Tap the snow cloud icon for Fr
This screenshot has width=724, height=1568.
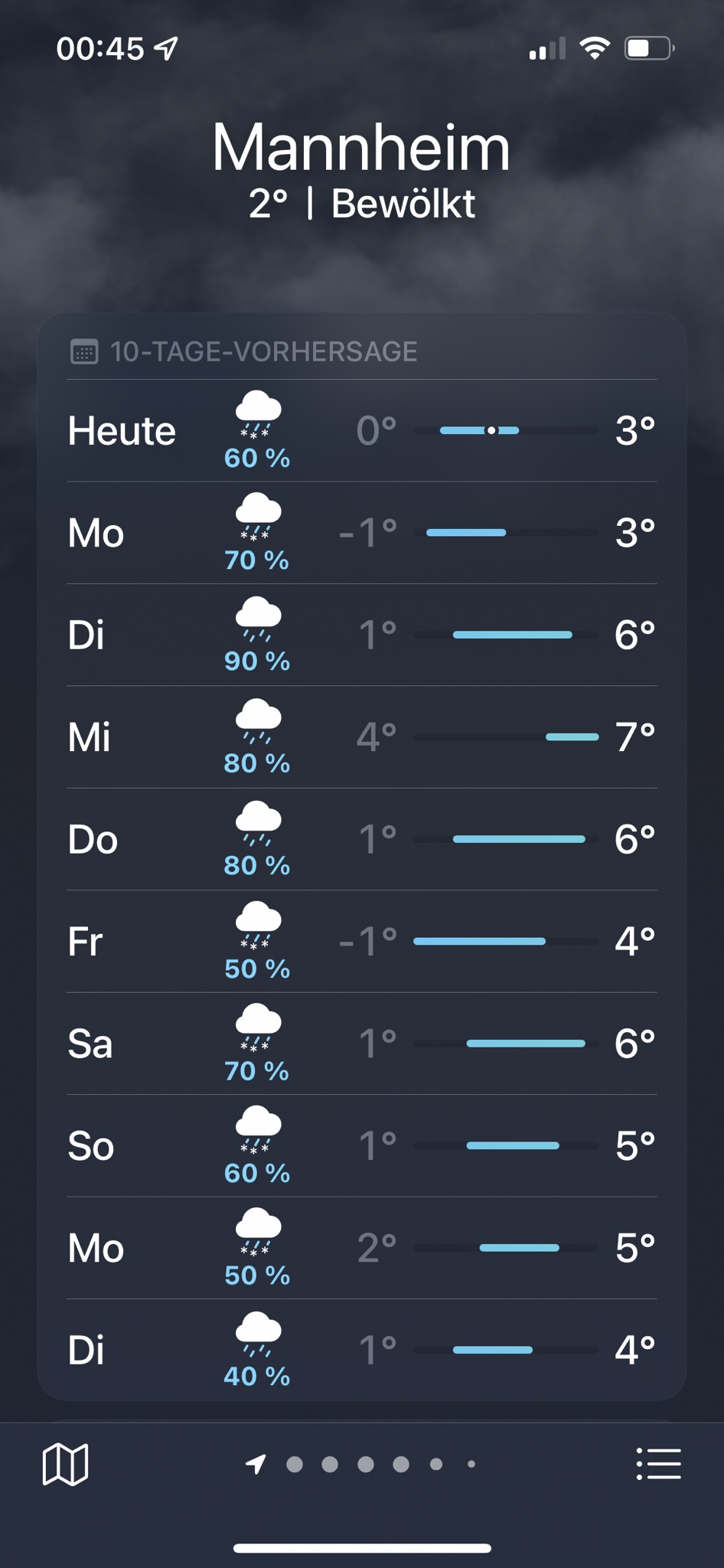[258, 925]
